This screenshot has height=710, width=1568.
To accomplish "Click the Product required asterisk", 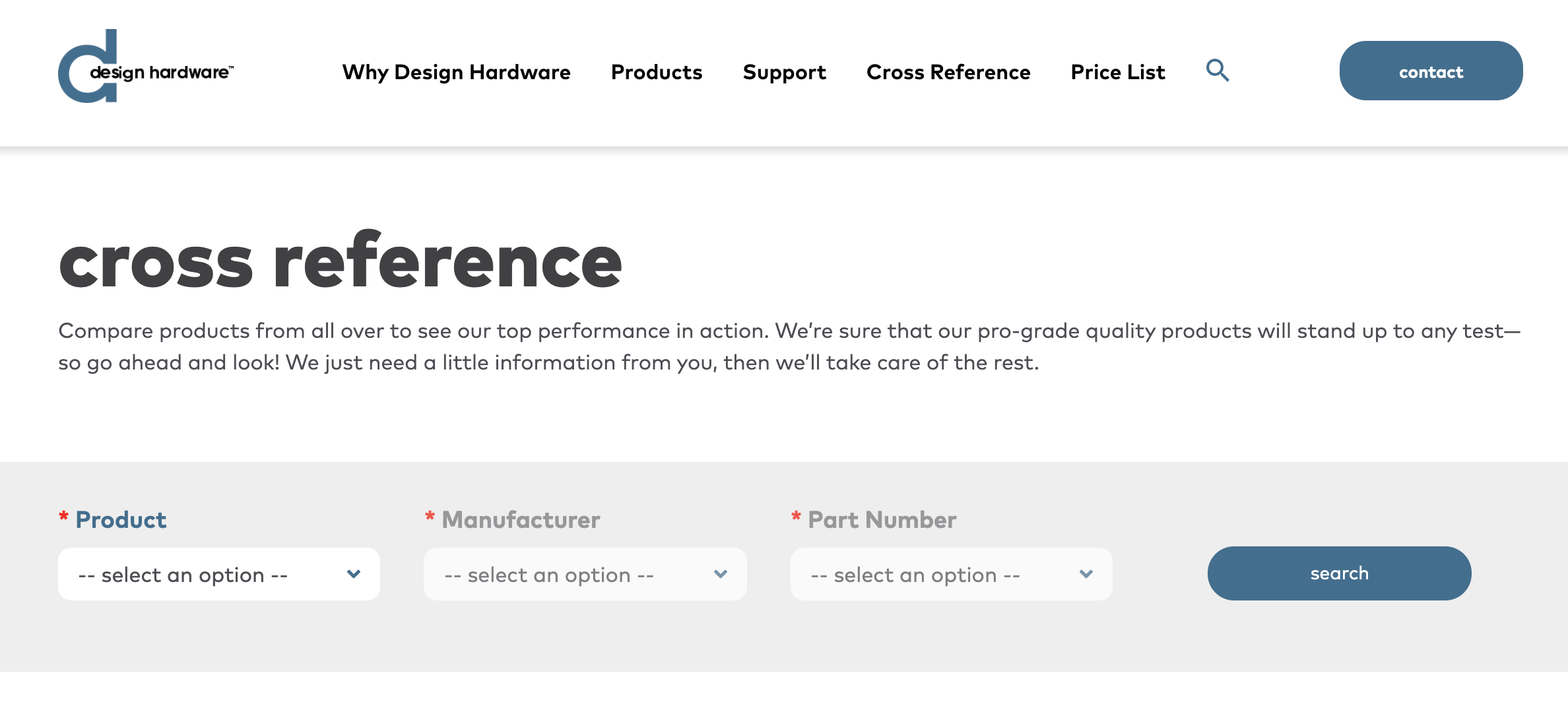I will click(63, 517).
